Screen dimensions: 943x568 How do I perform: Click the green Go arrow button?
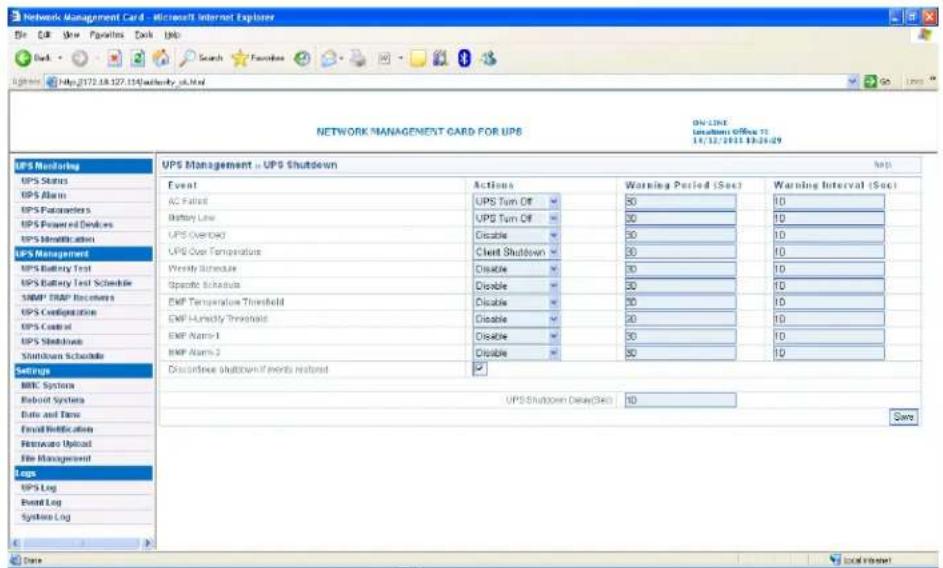[870, 81]
